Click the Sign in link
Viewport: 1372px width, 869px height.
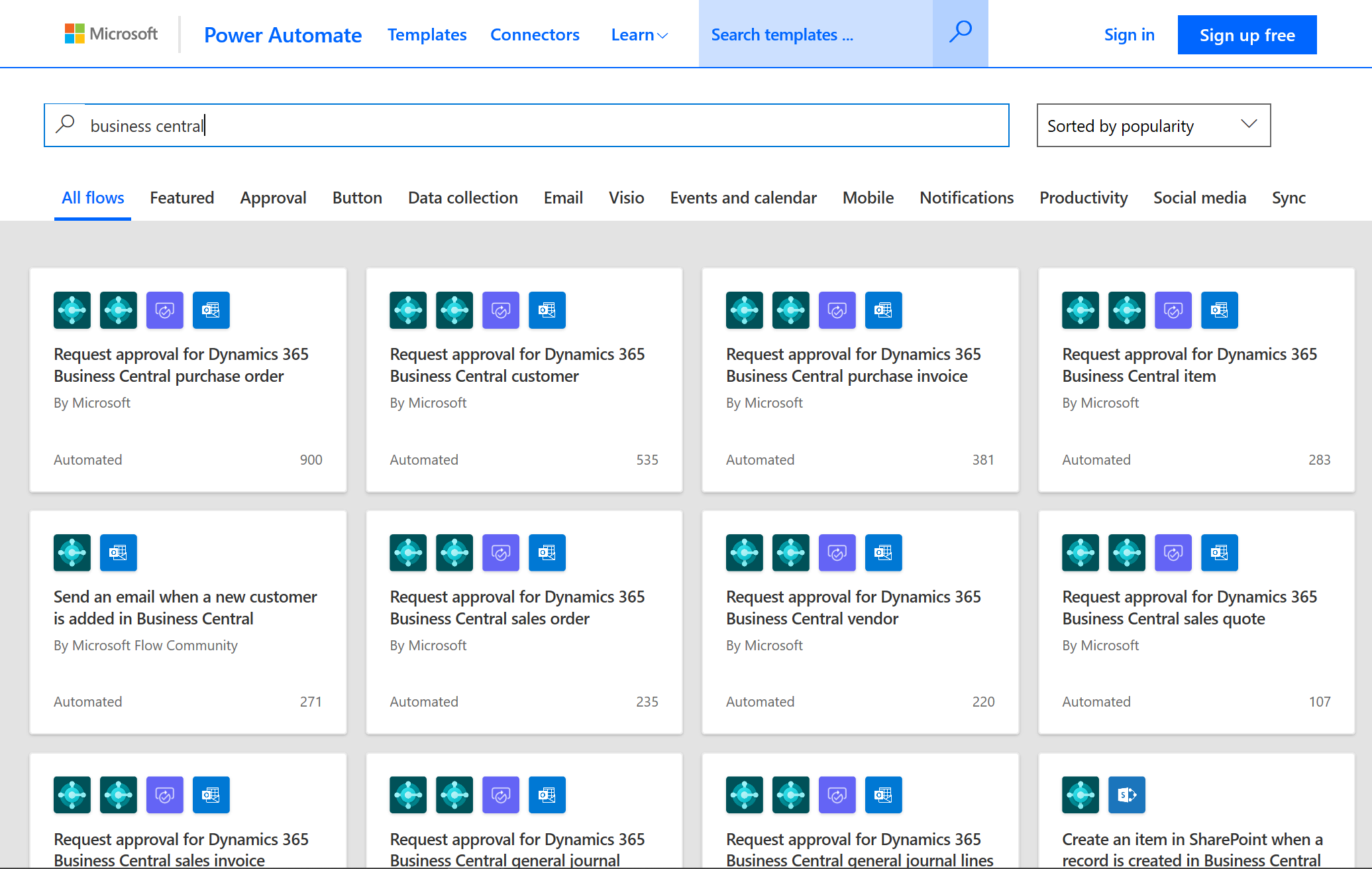tap(1129, 35)
